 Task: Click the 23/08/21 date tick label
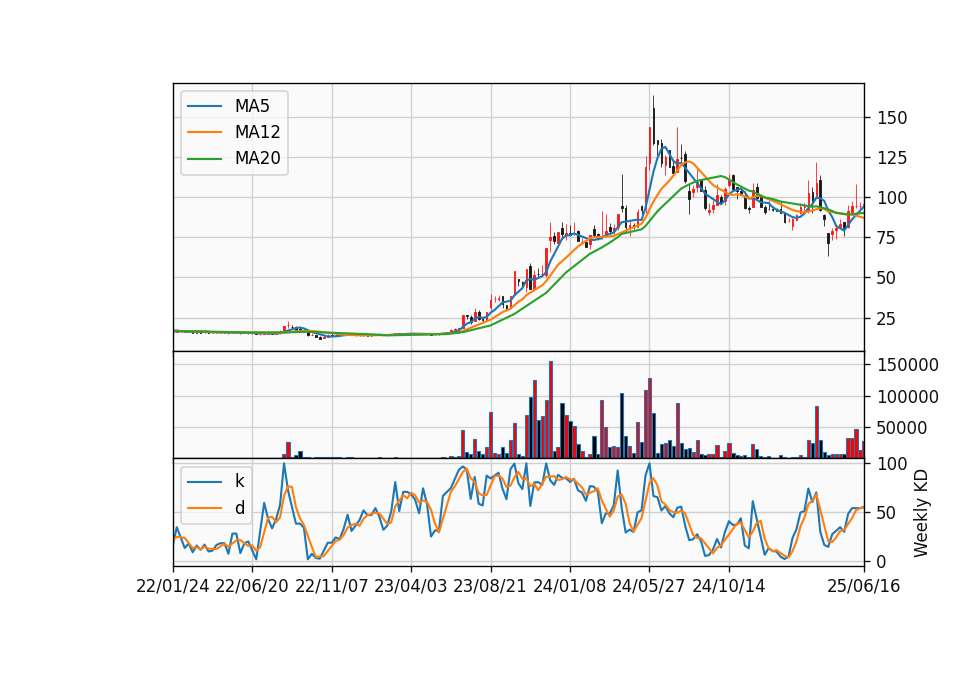tap(490, 587)
